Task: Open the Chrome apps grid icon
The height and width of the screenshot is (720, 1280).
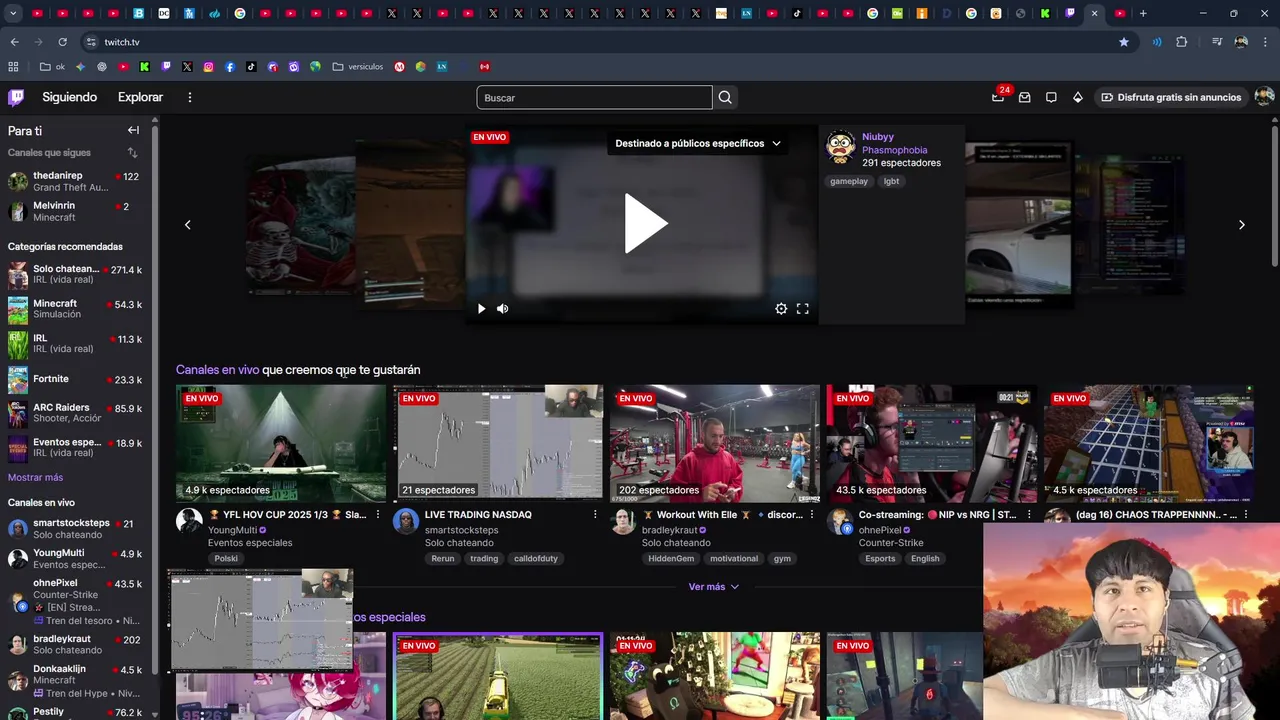Action: [13, 67]
